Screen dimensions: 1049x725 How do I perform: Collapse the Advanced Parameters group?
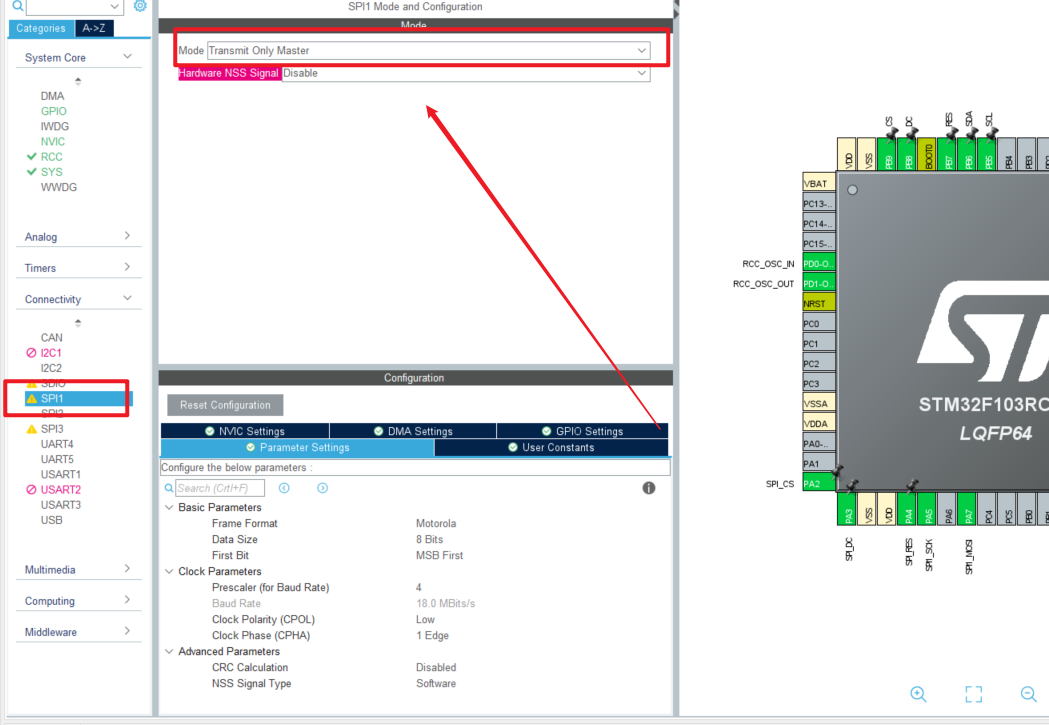[x=169, y=651]
